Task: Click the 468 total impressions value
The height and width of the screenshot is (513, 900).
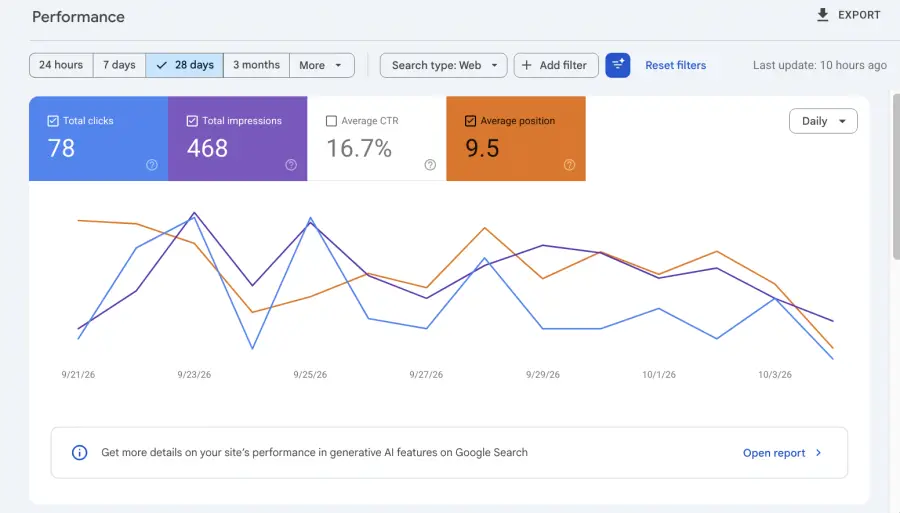Action: (207, 149)
